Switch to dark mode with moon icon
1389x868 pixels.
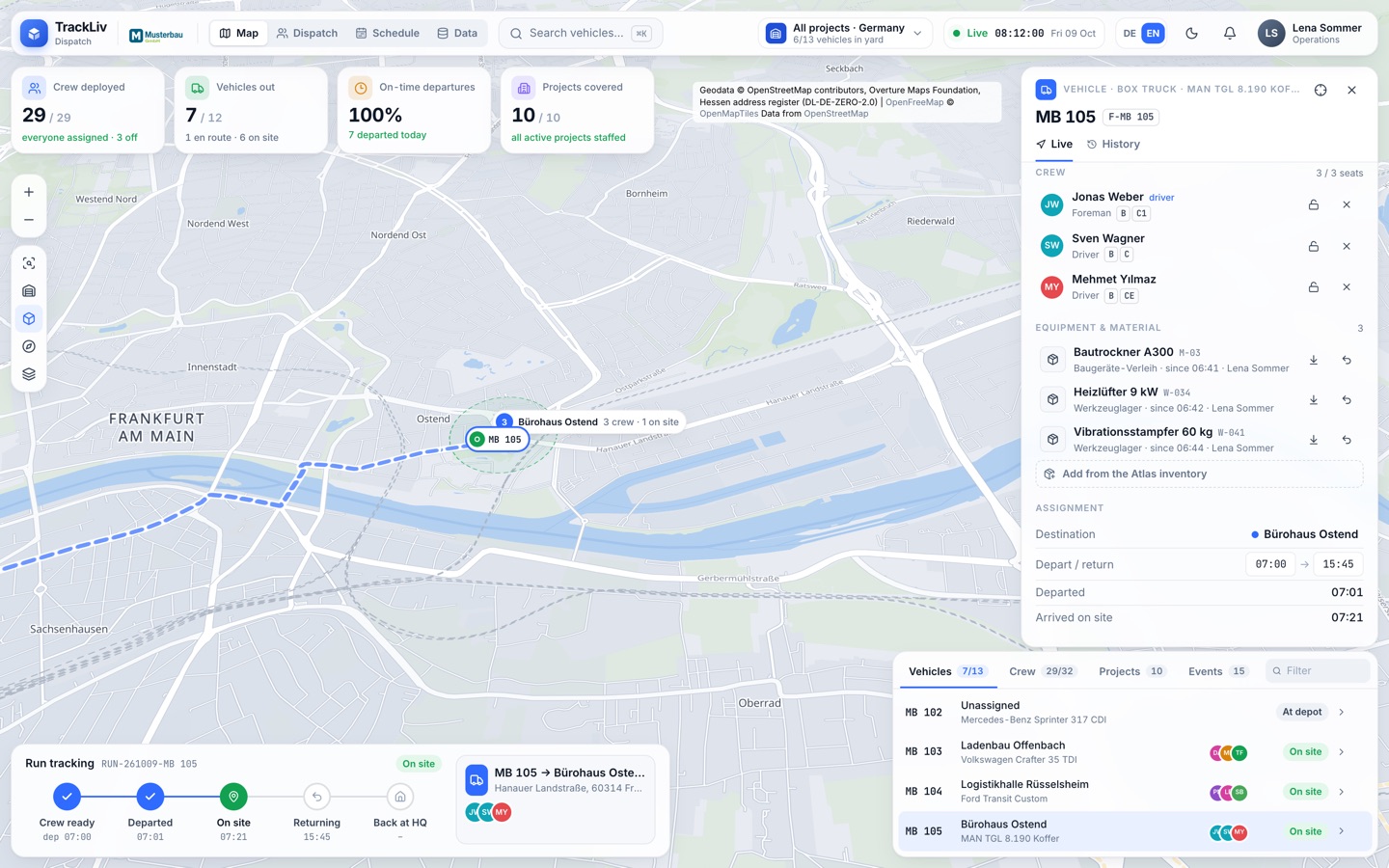(x=1192, y=33)
